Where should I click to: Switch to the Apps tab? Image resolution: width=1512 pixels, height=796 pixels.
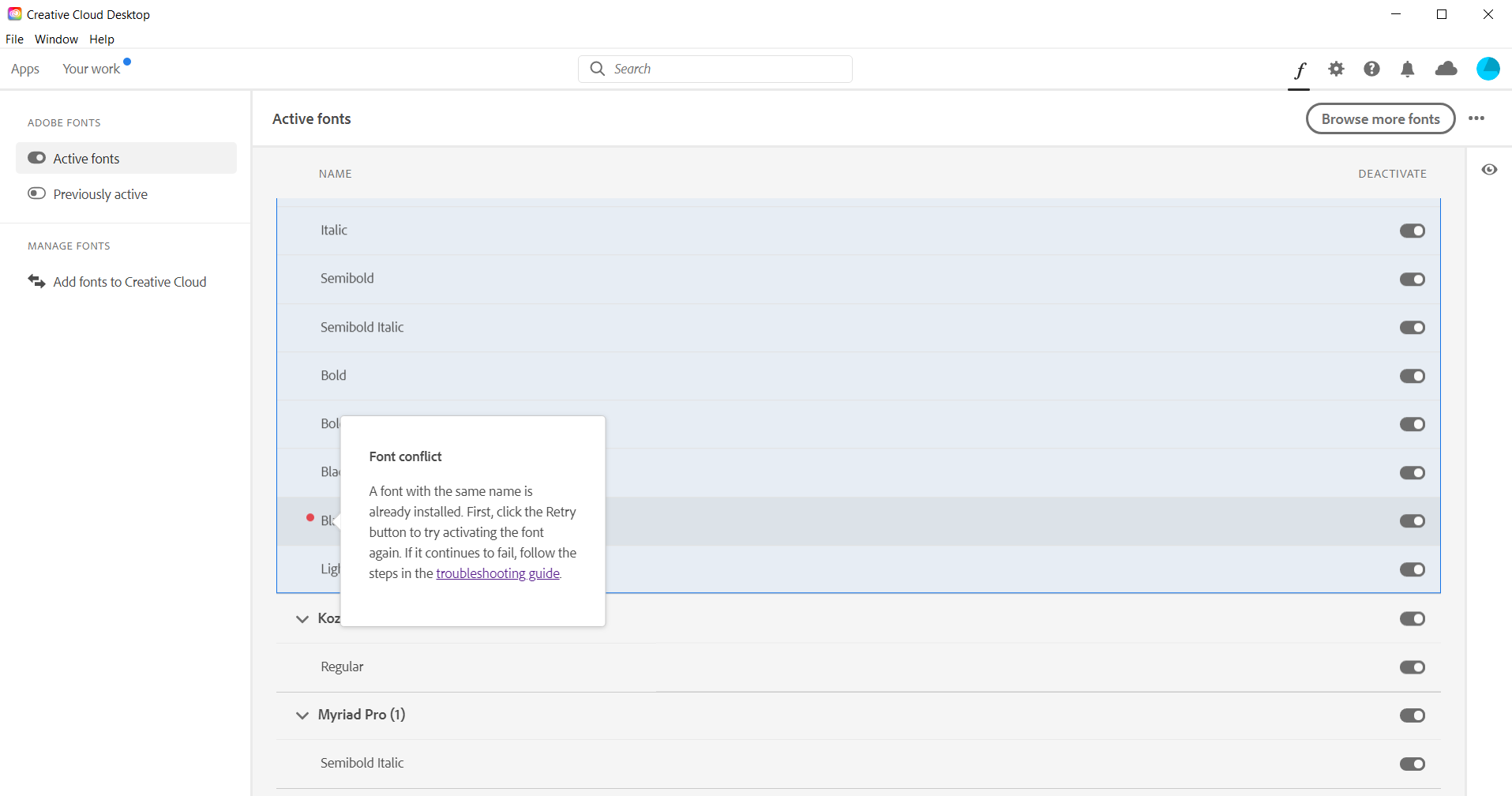point(25,69)
